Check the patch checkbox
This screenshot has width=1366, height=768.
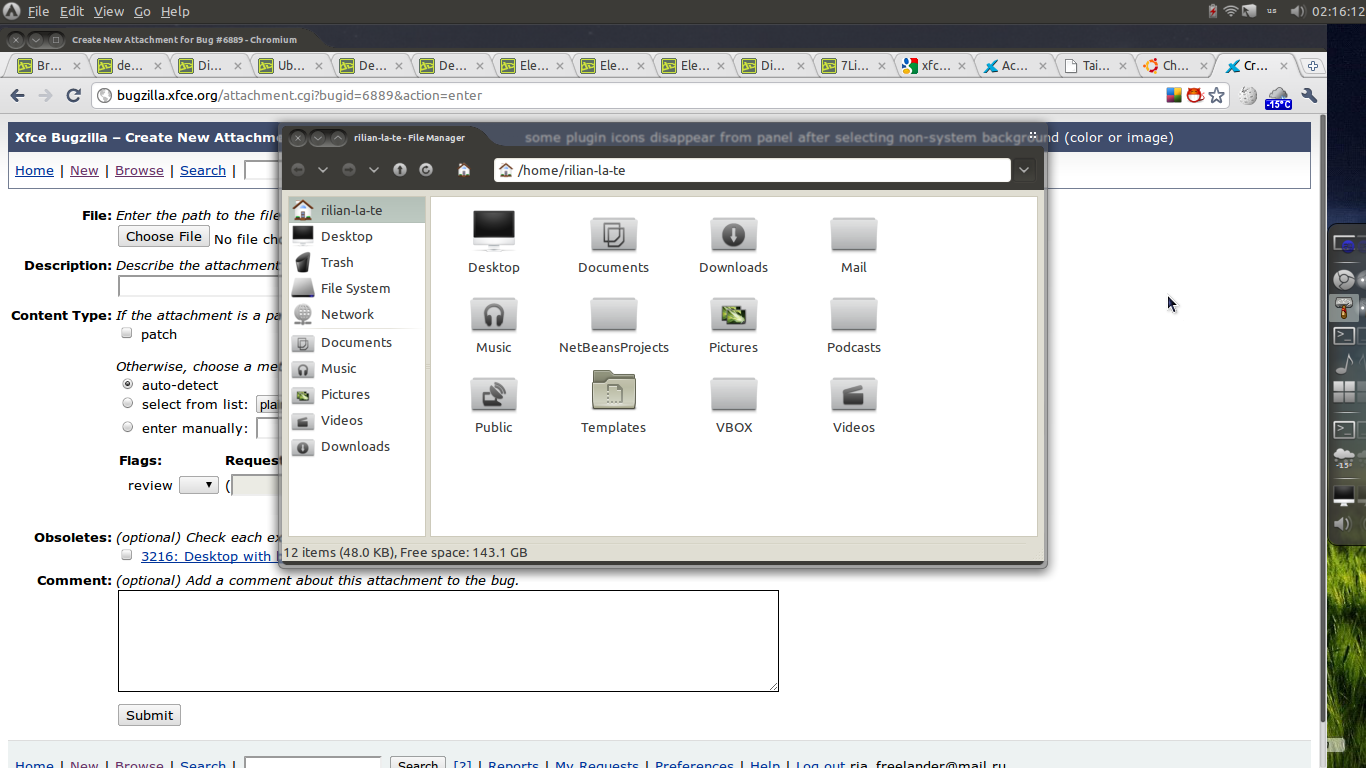[x=127, y=334]
